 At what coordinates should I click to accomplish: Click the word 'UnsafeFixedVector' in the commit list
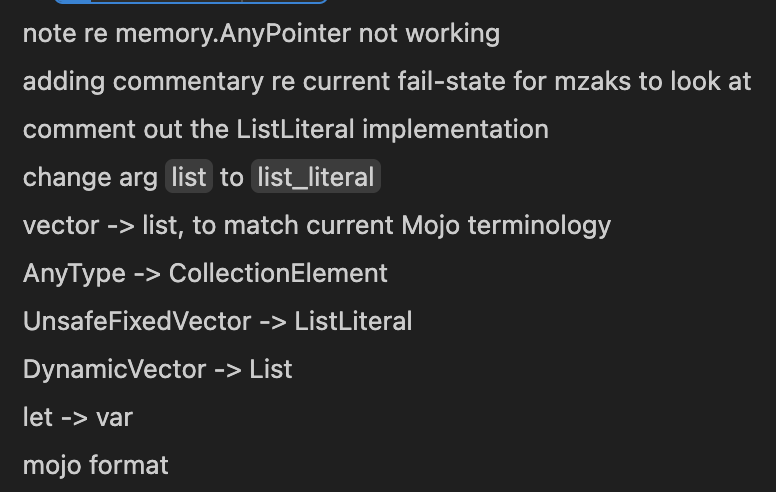point(137,322)
